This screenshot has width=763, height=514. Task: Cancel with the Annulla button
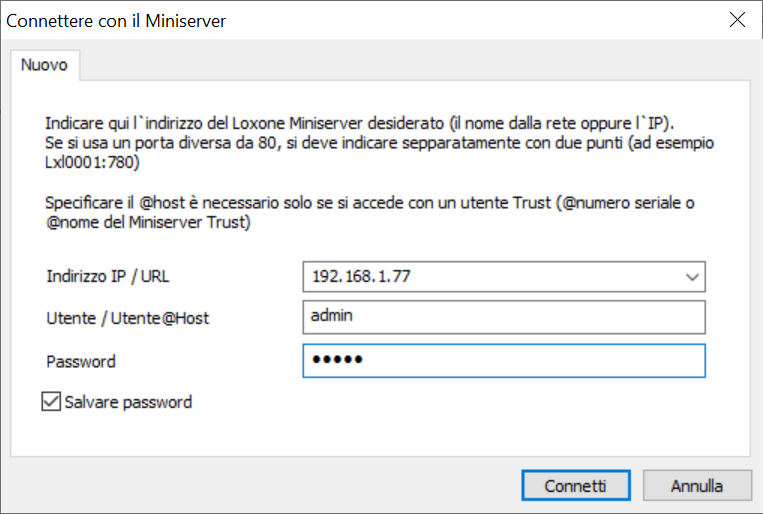pyautogui.click(x=697, y=486)
